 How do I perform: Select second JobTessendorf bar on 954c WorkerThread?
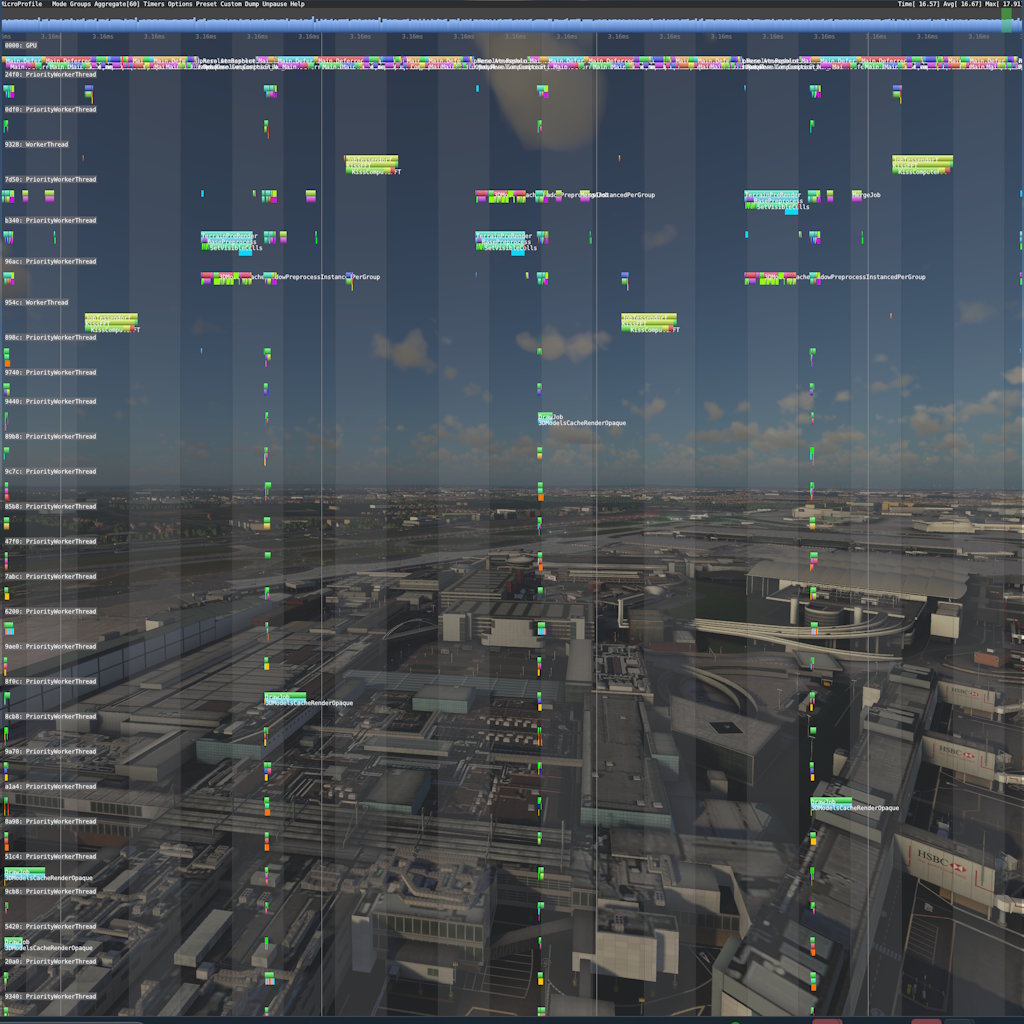tap(648, 317)
